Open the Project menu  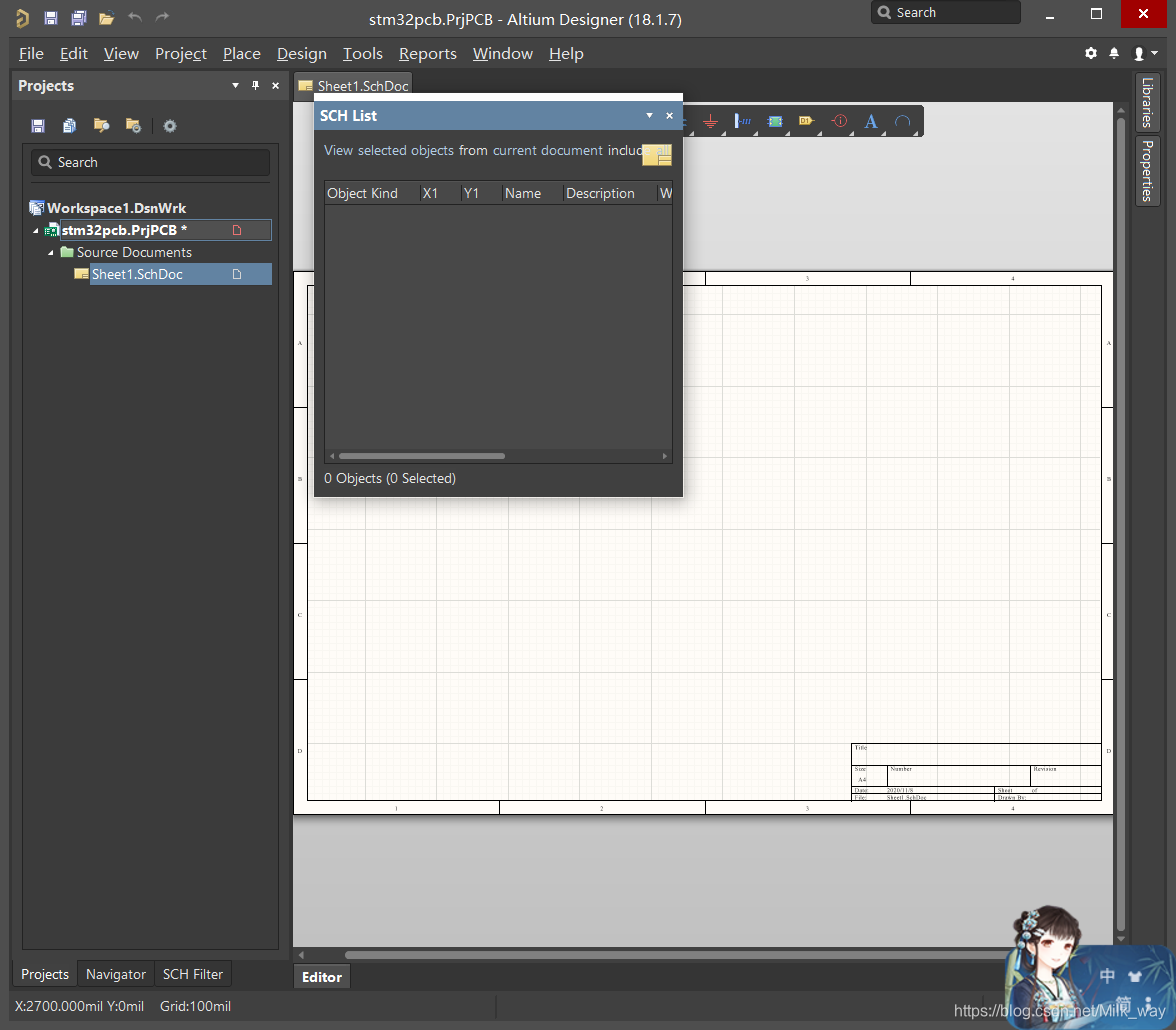[x=181, y=54]
